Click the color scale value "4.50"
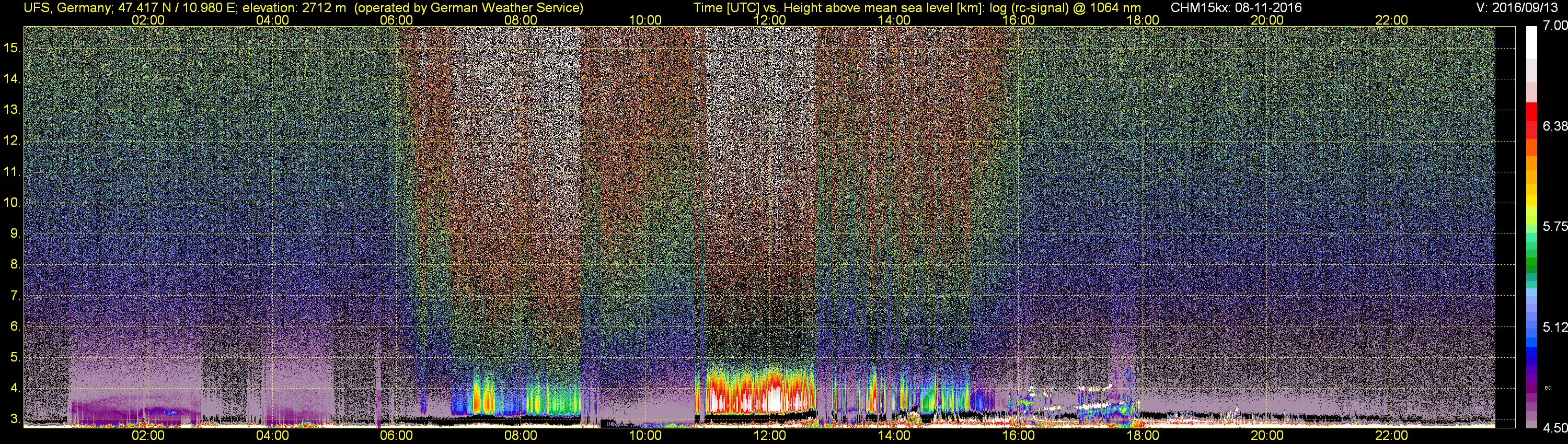The width and height of the screenshot is (1568, 444). pyautogui.click(x=1554, y=428)
